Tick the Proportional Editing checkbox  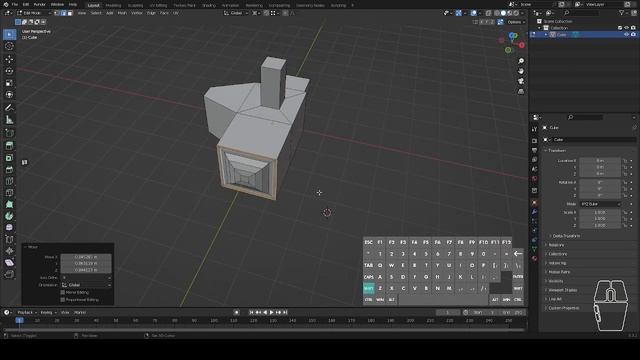(x=62, y=300)
